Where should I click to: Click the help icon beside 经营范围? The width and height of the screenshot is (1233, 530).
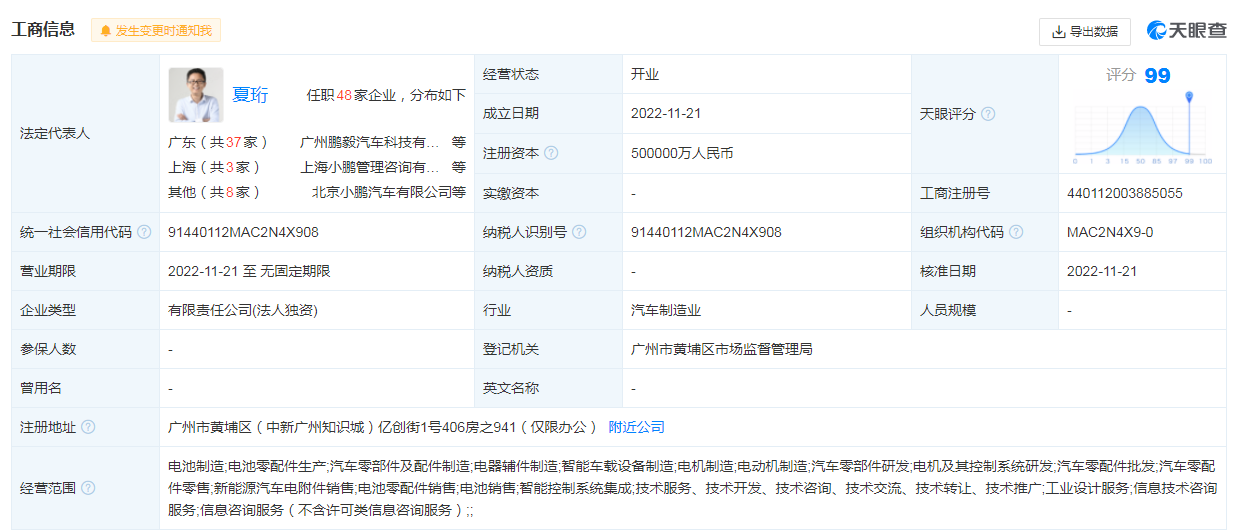pos(88,488)
